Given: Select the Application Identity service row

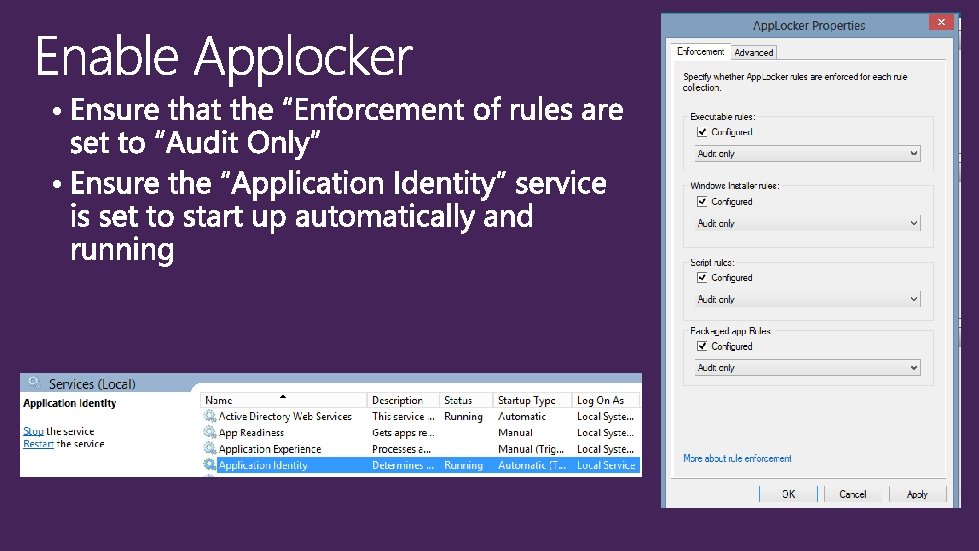Looking at the screenshot, I should pos(420,465).
